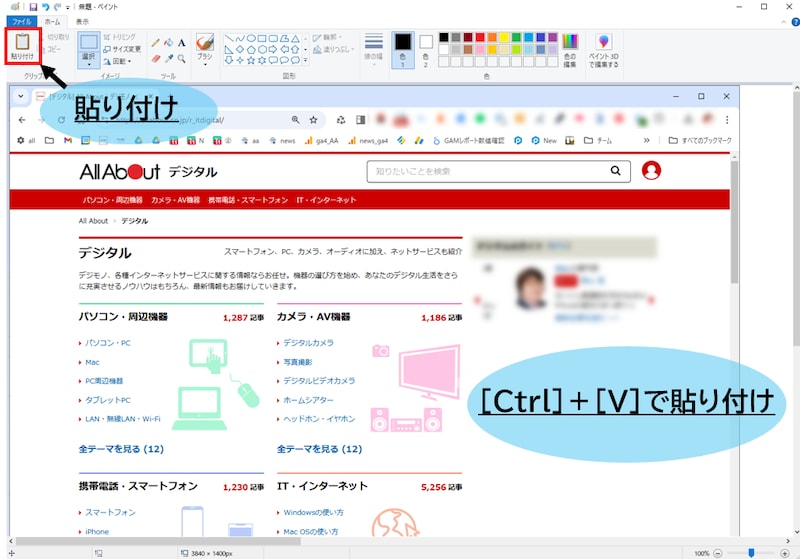Screen dimensions: 800x559
Task: Open すべてのブックマーク folder in bookmarks bar
Action: coord(700,140)
